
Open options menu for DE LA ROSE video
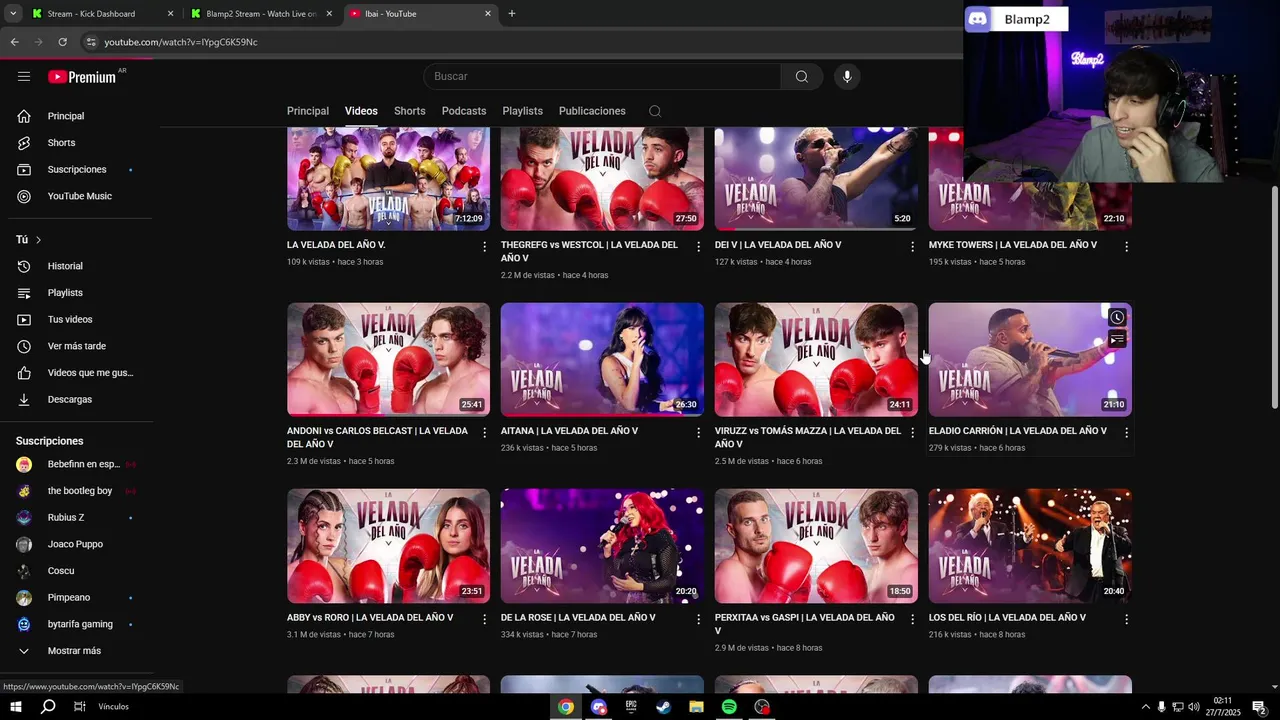699,619
